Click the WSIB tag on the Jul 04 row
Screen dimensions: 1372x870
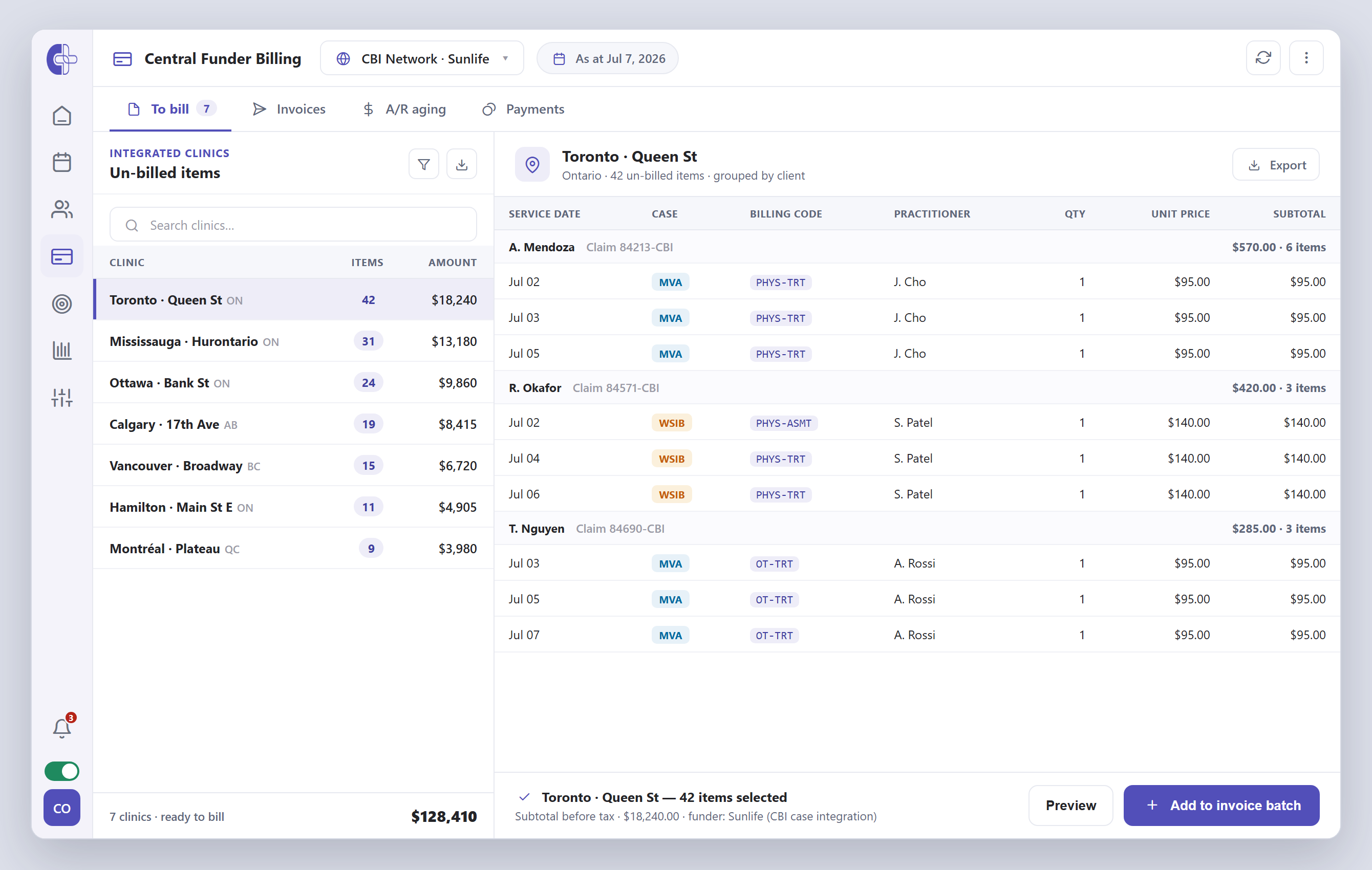pyautogui.click(x=671, y=459)
